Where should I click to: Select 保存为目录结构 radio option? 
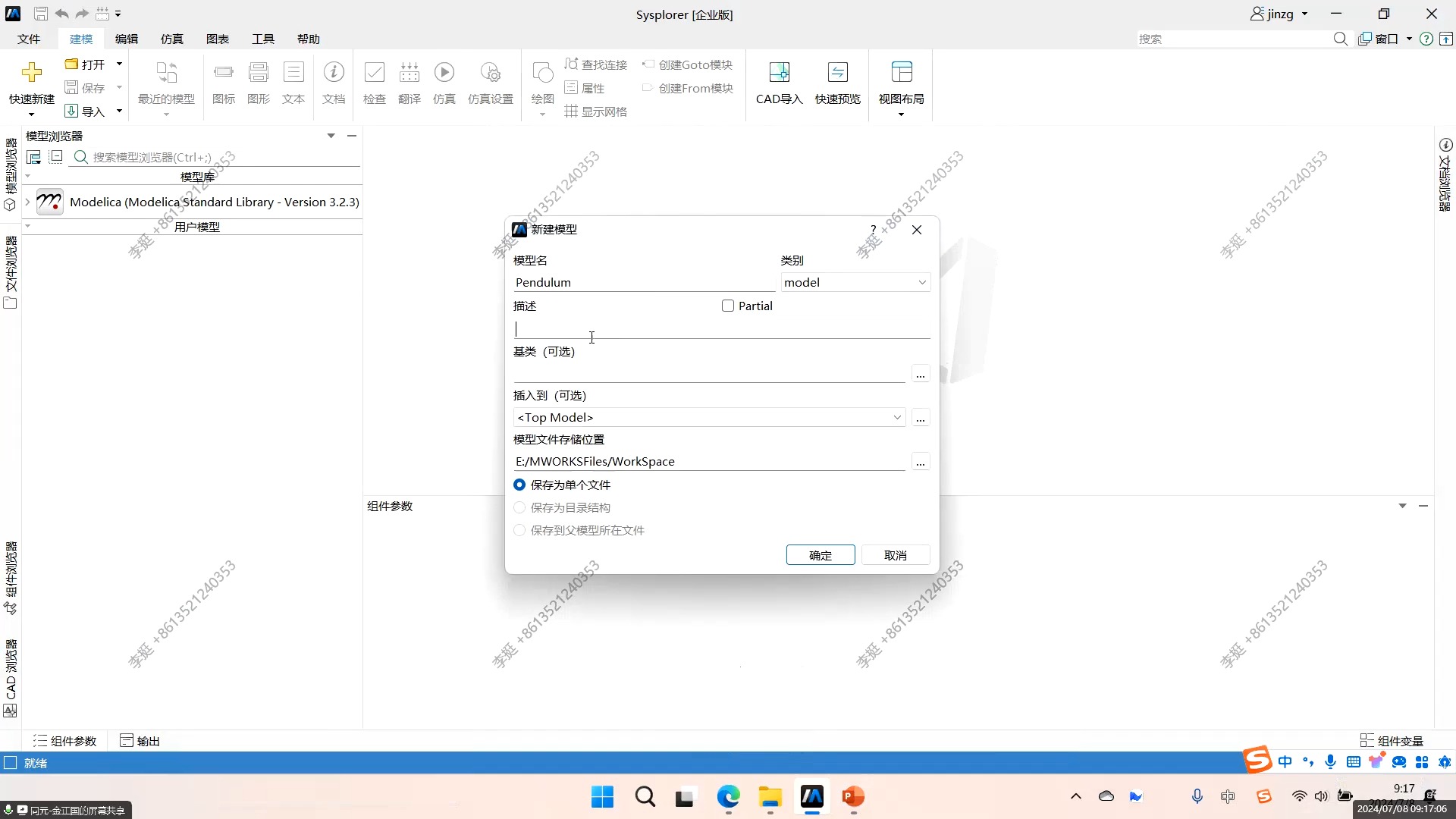519,507
